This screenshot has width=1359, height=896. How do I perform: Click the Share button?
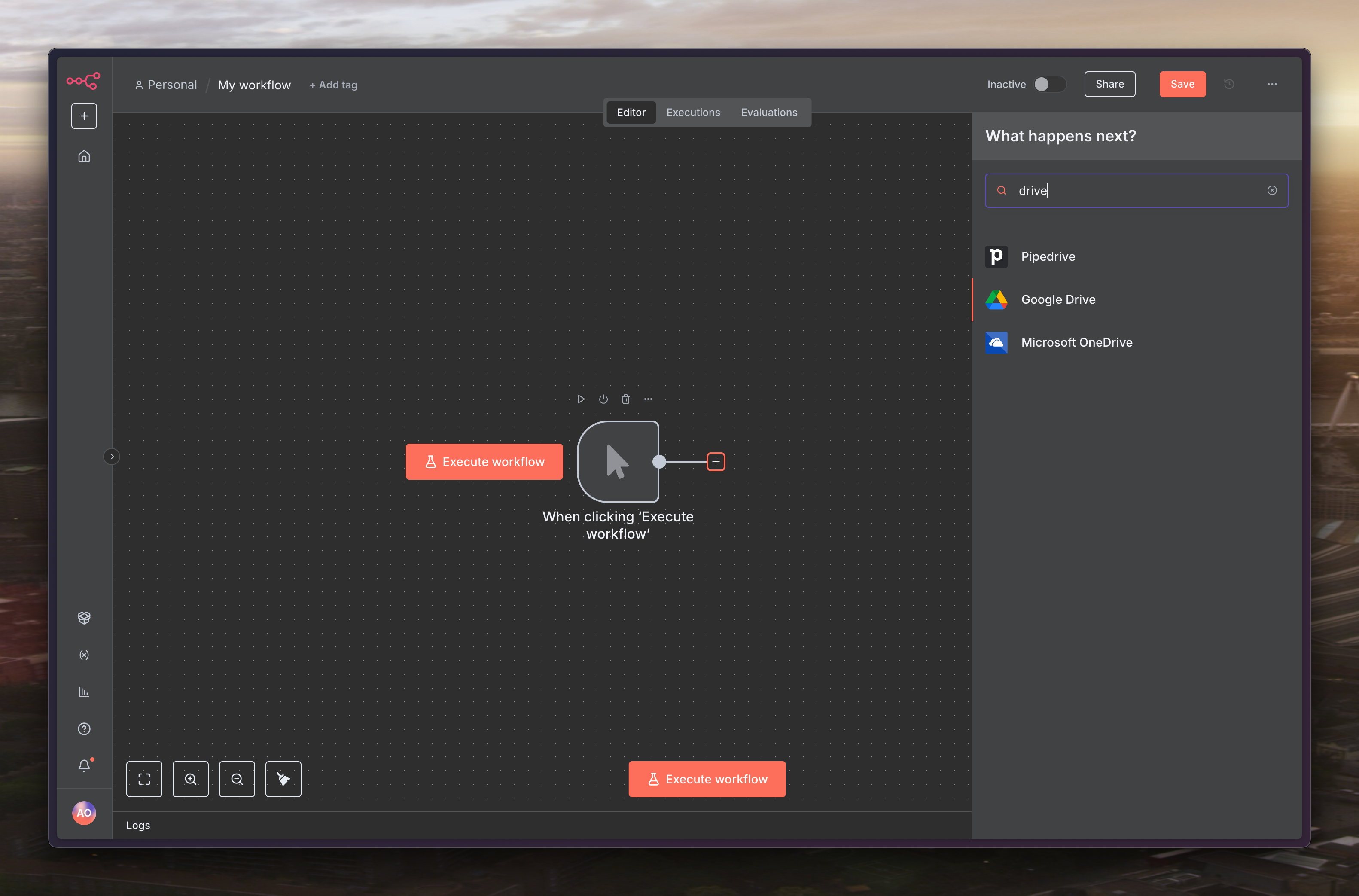(1109, 84)
